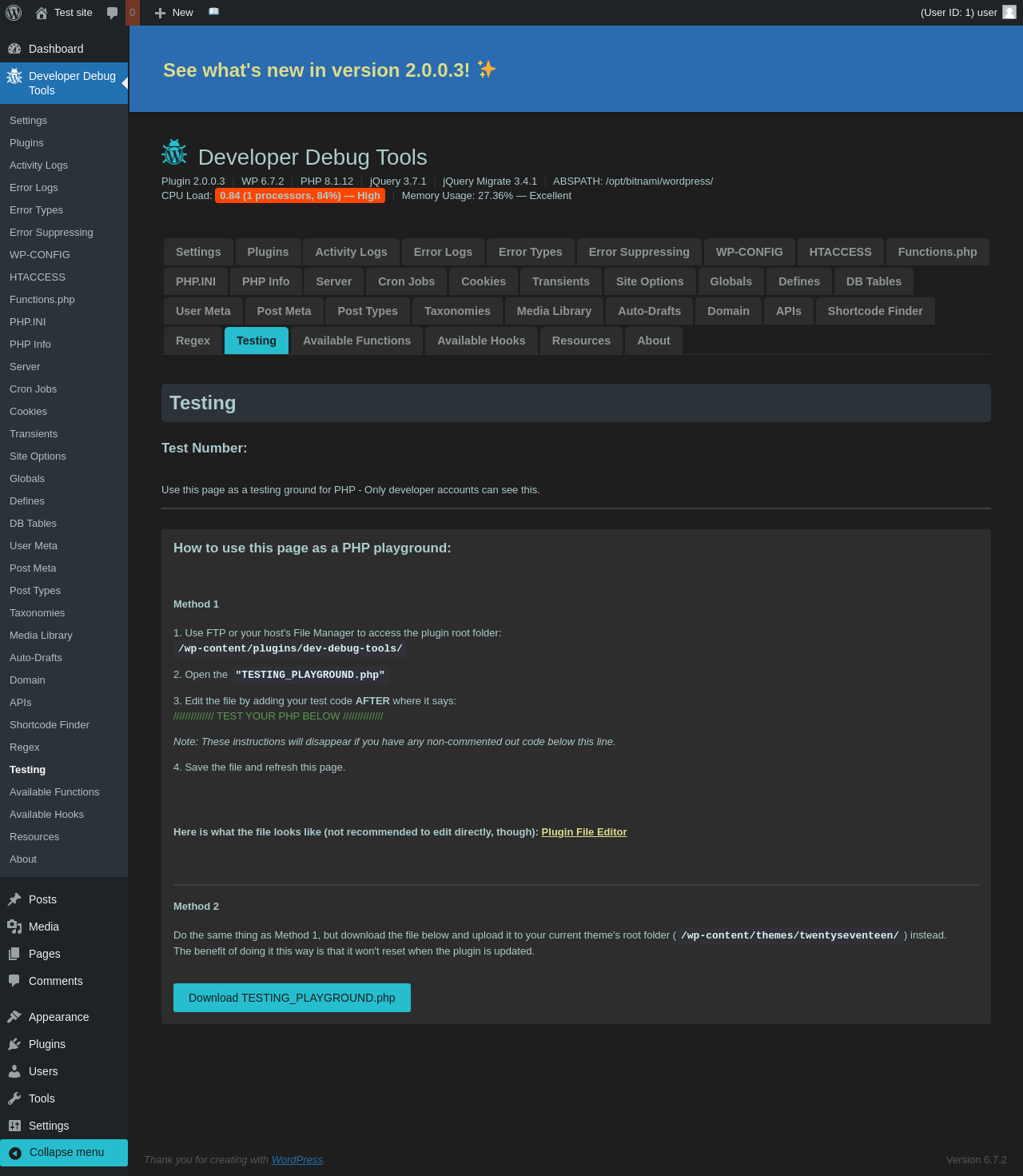Click the Pages icon in sidebar
Viewport: 1023px width, 1176px height.
coord(14,954)
